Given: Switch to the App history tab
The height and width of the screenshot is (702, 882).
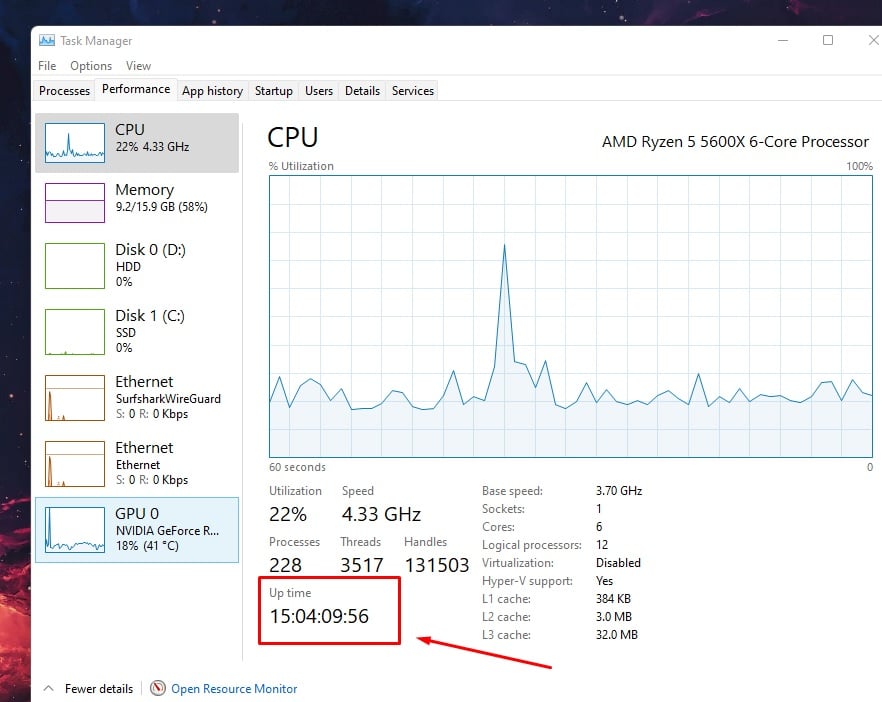Looking at the screenshot, I should click(212, 91).
